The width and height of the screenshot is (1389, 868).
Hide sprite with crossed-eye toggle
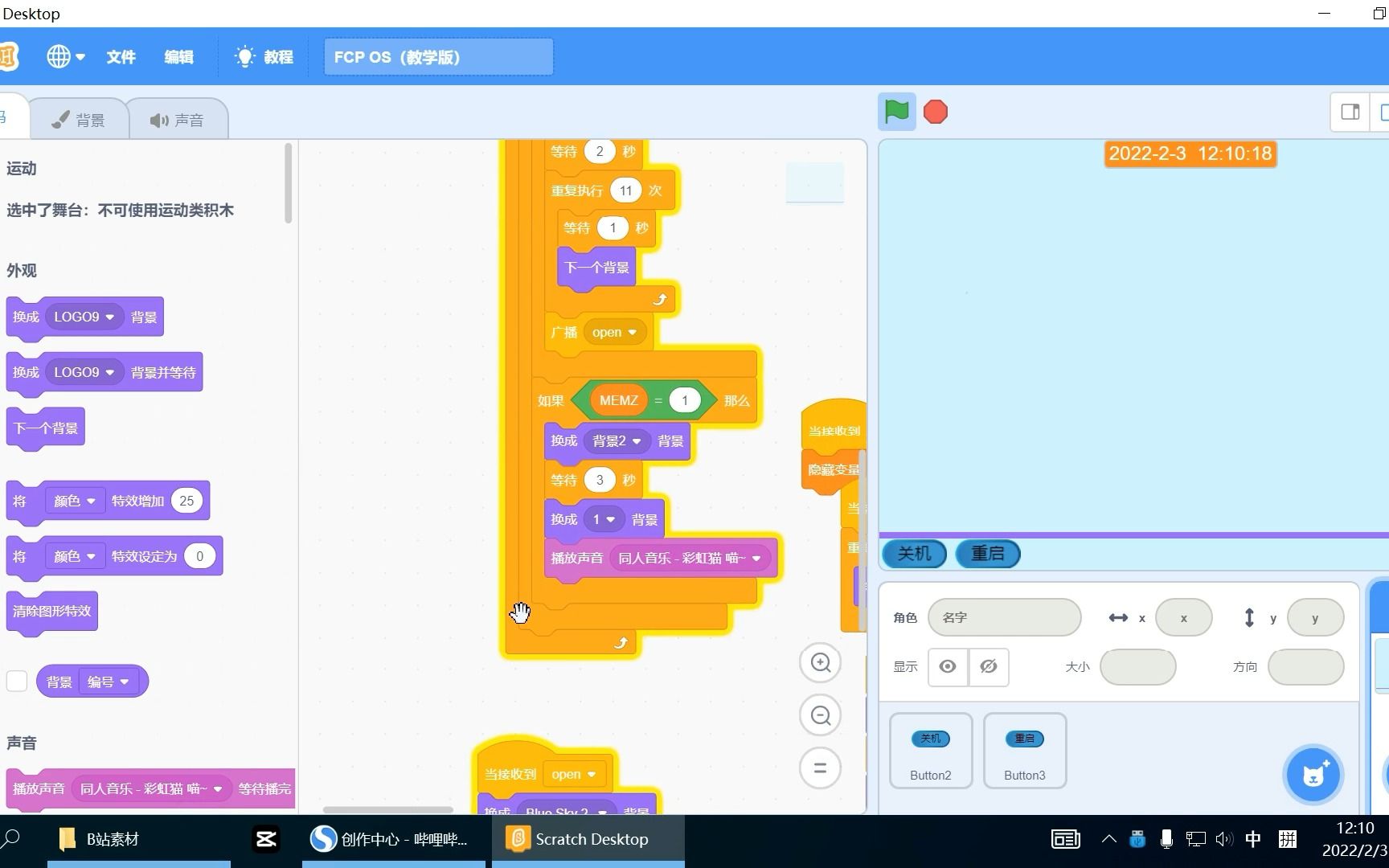(x=989, y=667)
